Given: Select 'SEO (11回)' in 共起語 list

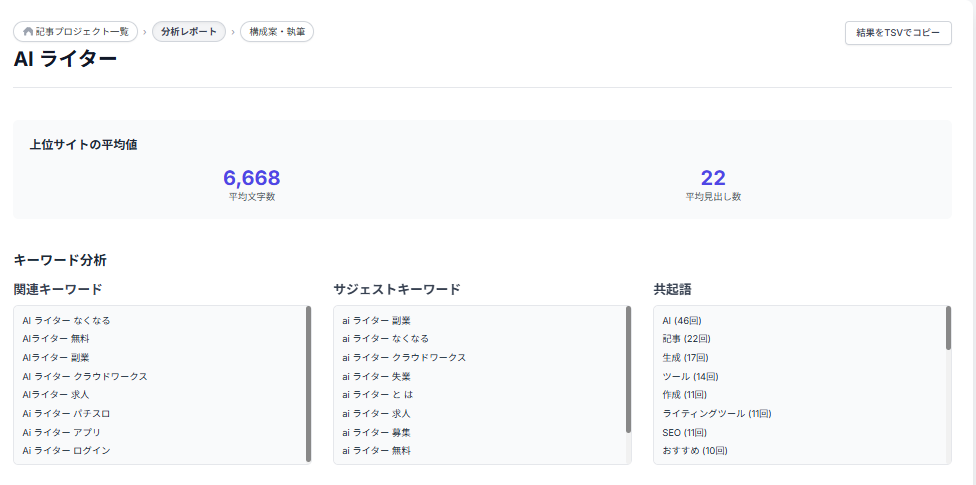Looking at the screenshot, I should pos(684,432).
